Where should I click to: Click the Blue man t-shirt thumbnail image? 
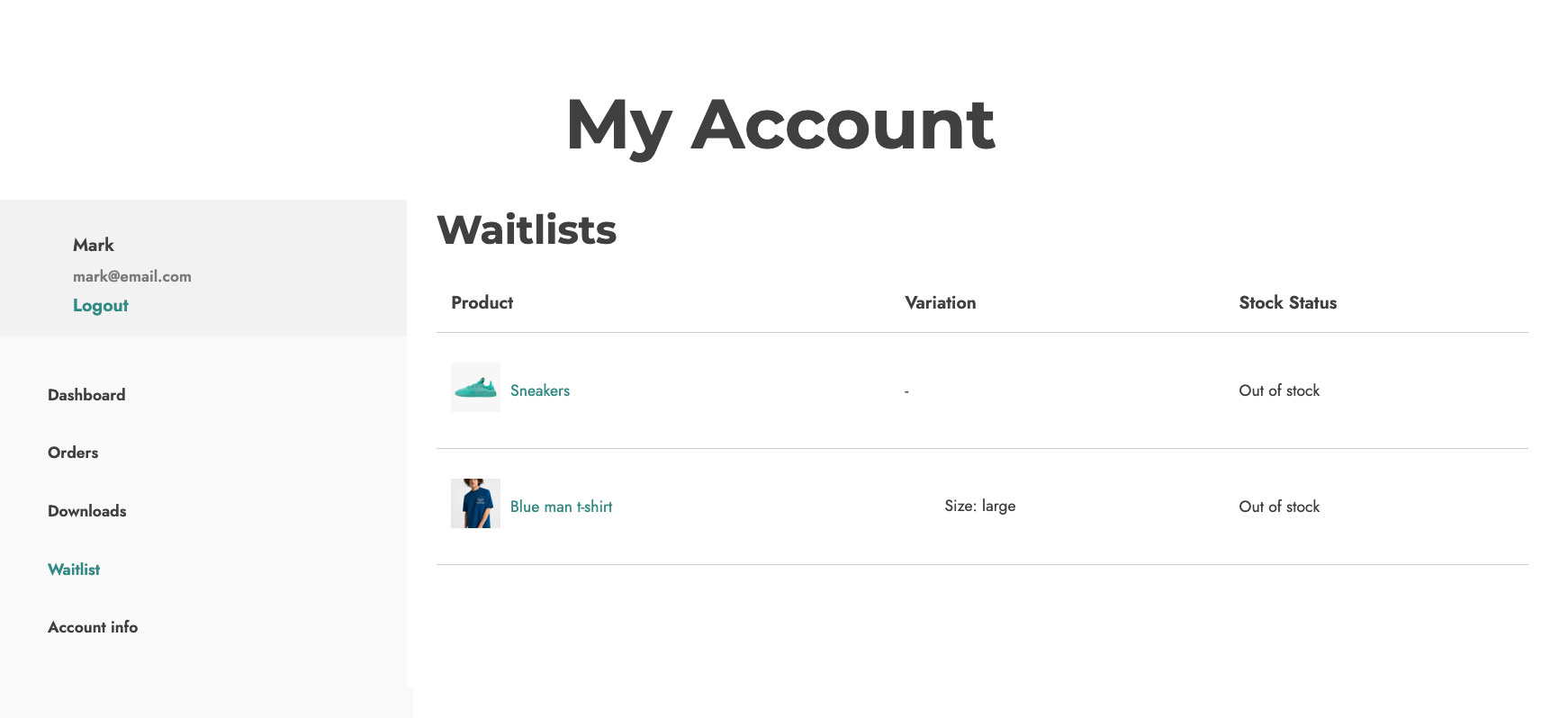[x=475, y=504]
